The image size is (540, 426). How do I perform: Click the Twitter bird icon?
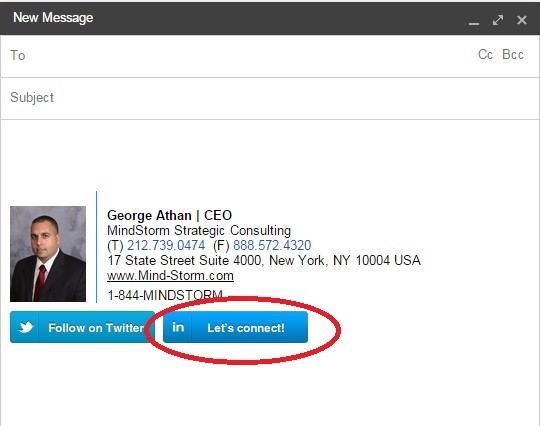pyautogui.click(x=25, y=327)
